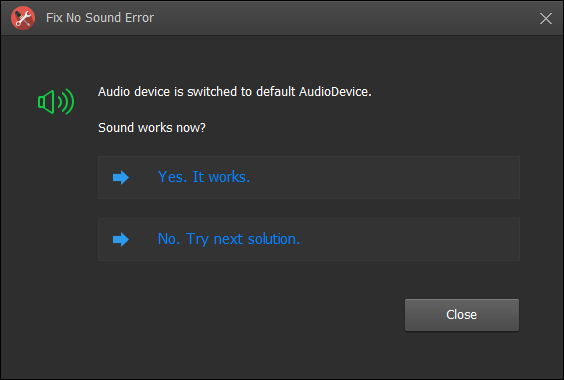Click empty area of No option row
Image resolution: width=564 pixels, height=380 pixels.
[x=410, y=239]
